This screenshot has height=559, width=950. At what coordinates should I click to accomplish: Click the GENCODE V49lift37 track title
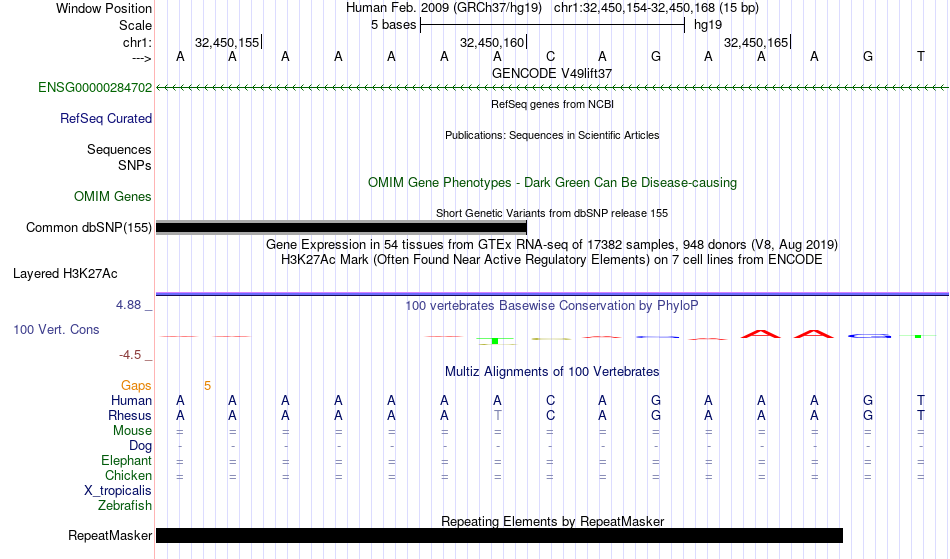point(552,73)
